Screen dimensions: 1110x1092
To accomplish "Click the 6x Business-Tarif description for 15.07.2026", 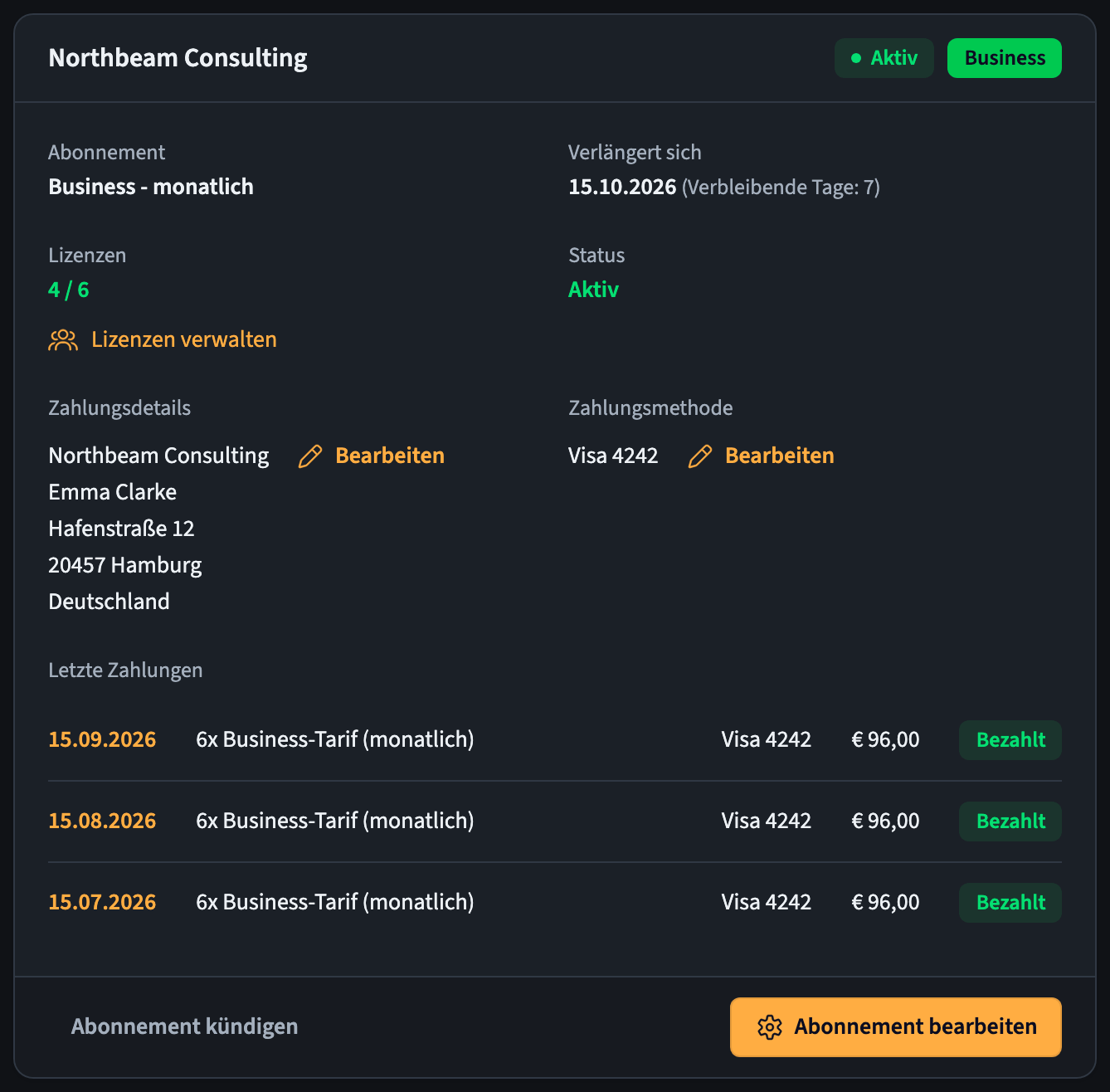I will (x=335, y=902).
